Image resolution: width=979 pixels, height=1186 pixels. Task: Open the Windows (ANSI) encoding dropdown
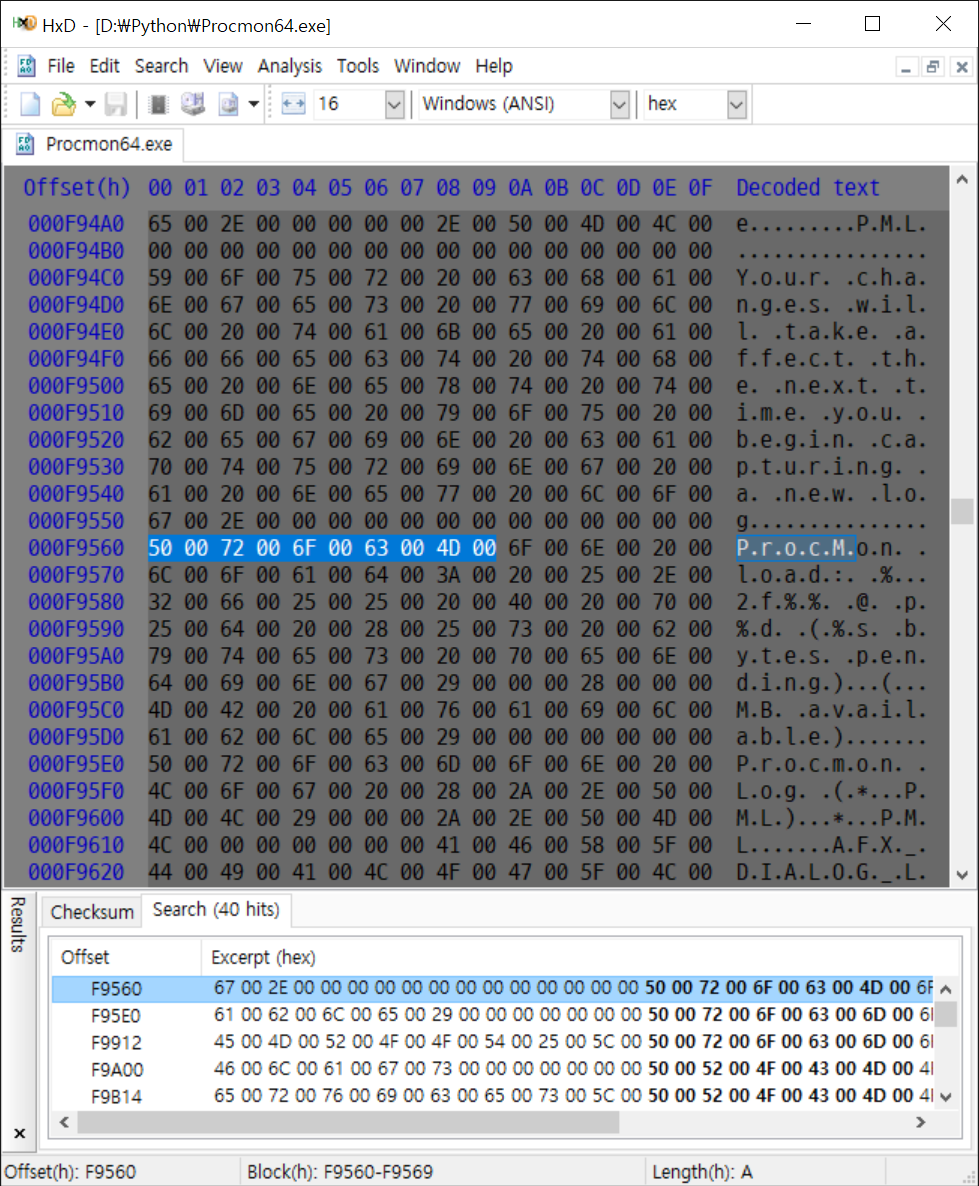point(619,104)
